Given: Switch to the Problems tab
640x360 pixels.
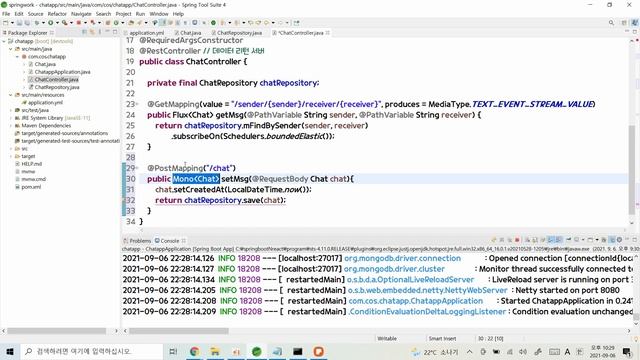Looking at the screenshot, I should (x=137, y=241).
